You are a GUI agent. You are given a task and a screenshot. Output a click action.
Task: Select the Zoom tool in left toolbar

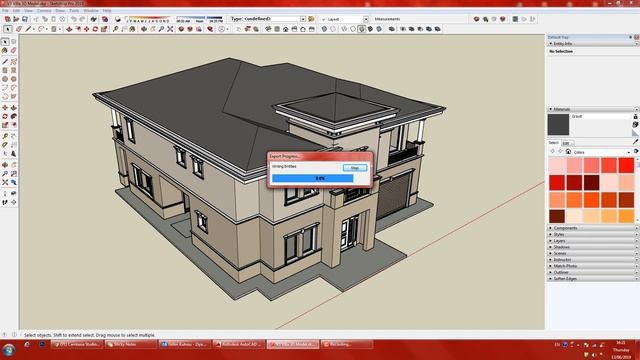(5, 173)
